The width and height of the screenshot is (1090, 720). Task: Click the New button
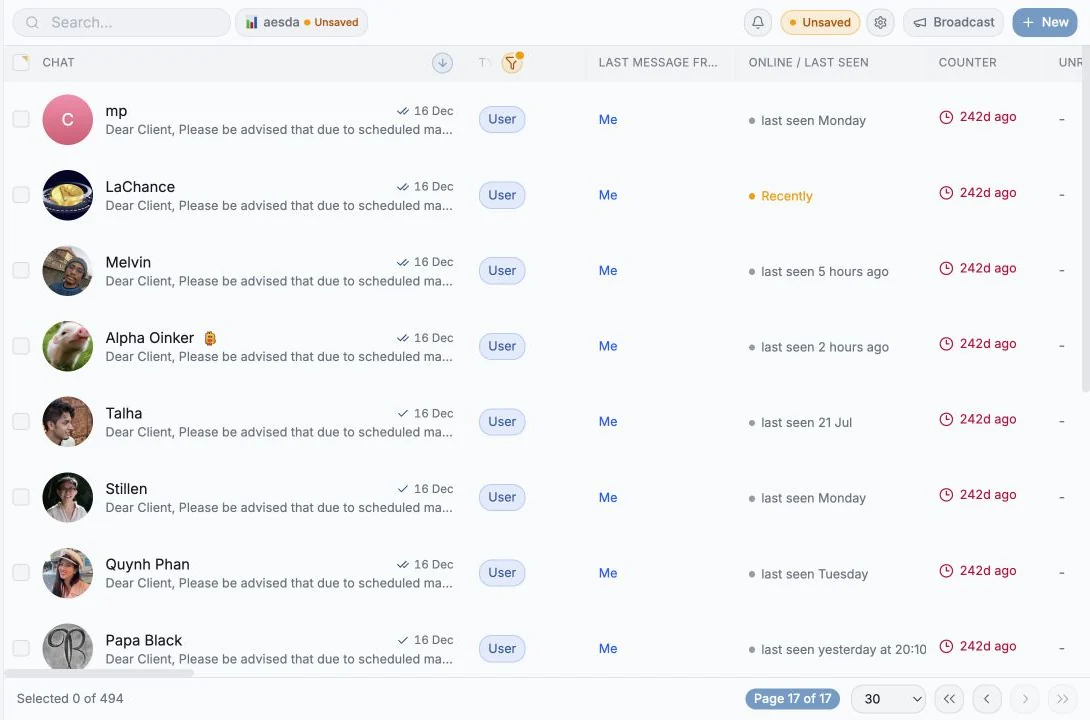point(1045,22)
